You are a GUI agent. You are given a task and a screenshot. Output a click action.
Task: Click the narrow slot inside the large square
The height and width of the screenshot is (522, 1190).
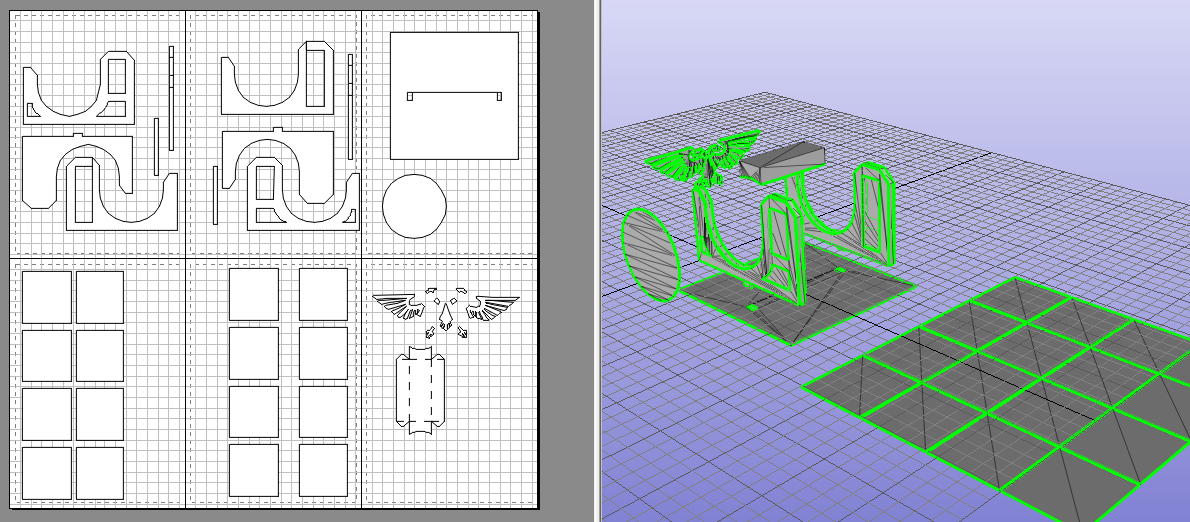click(x=454, y=96)
